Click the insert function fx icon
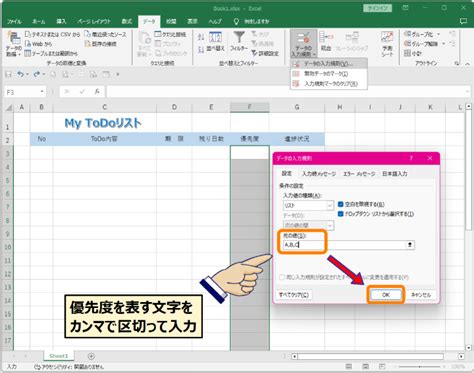474x373 pixels. 97,91
